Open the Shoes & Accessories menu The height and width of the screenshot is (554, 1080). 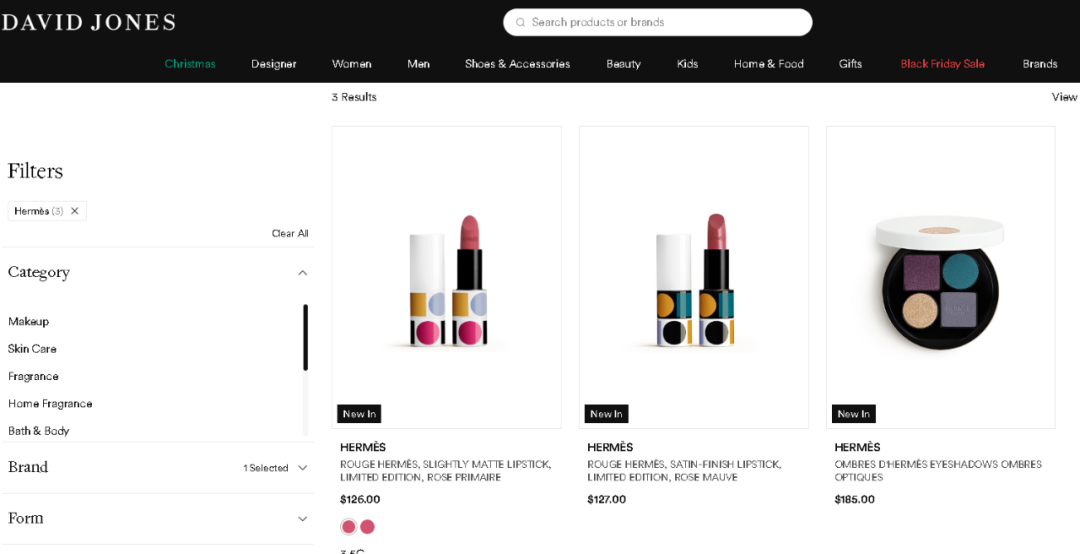517,64
